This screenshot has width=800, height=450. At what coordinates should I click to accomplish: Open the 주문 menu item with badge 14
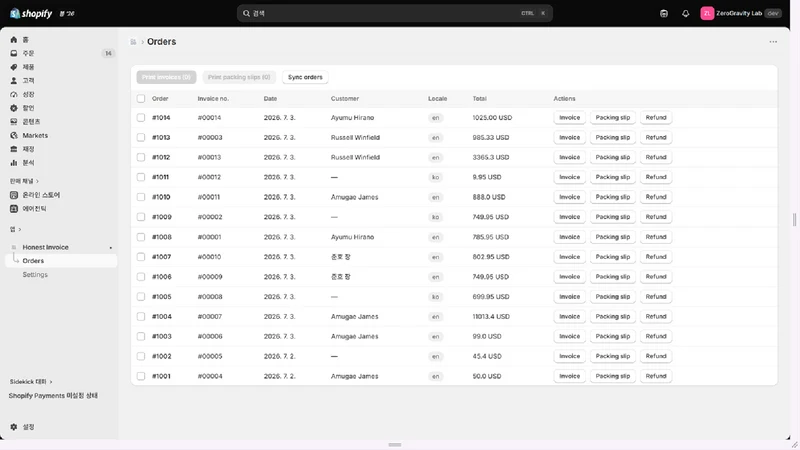(61, 53)
